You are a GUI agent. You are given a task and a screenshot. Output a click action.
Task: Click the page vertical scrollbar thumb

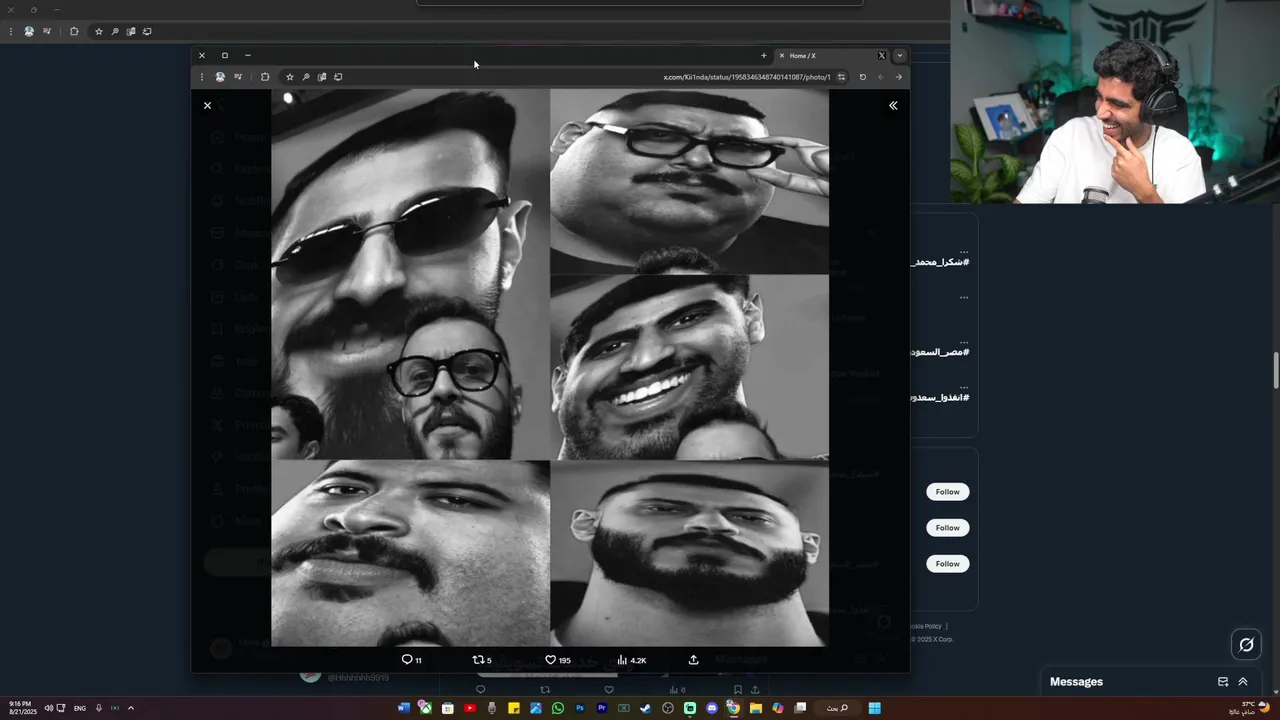(x=1275, y=370)
